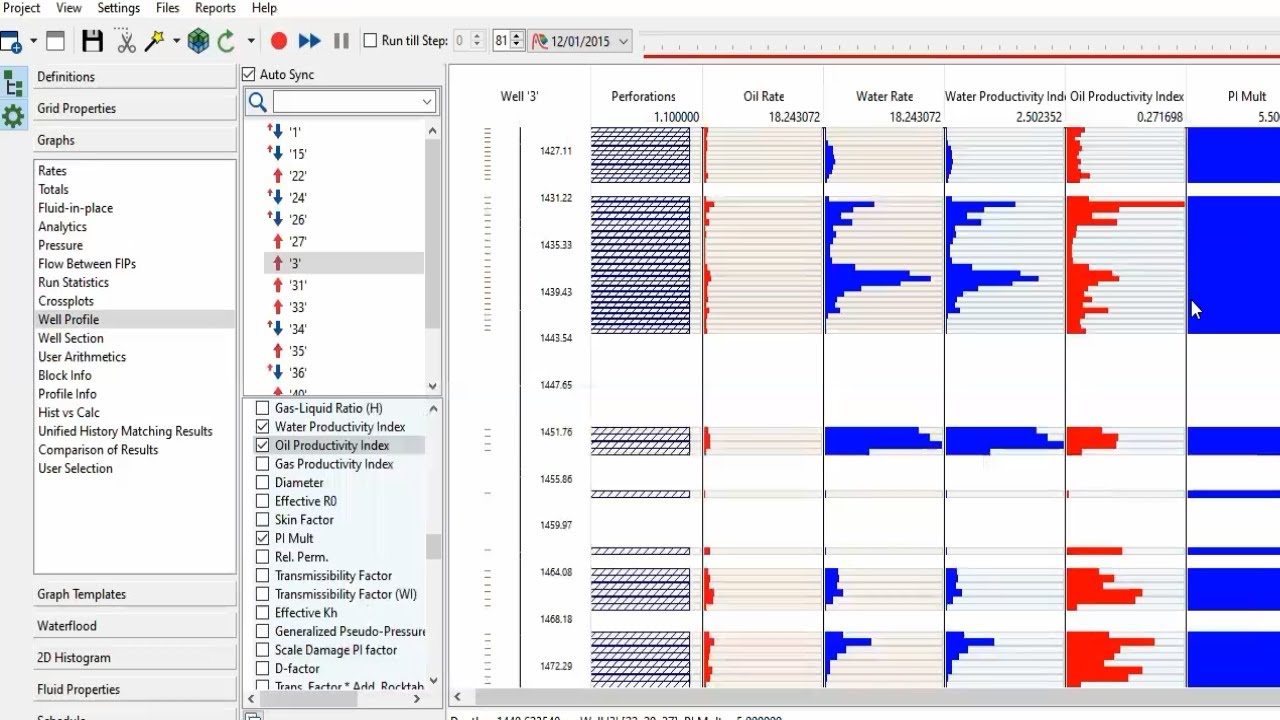Uncheck the PI Mult checkbox
Viewport: 1280px width, 720px height.
[x=263, y=538]
